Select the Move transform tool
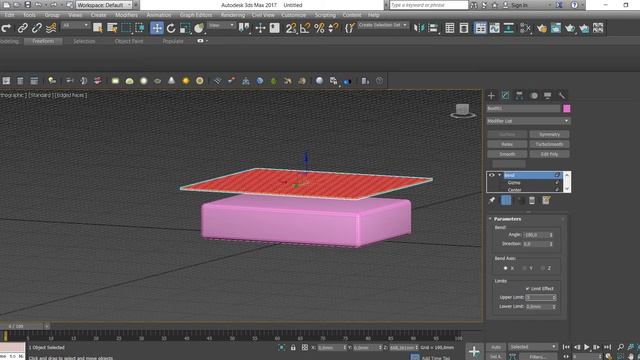 pyautogui.click(x=157, y=28)
